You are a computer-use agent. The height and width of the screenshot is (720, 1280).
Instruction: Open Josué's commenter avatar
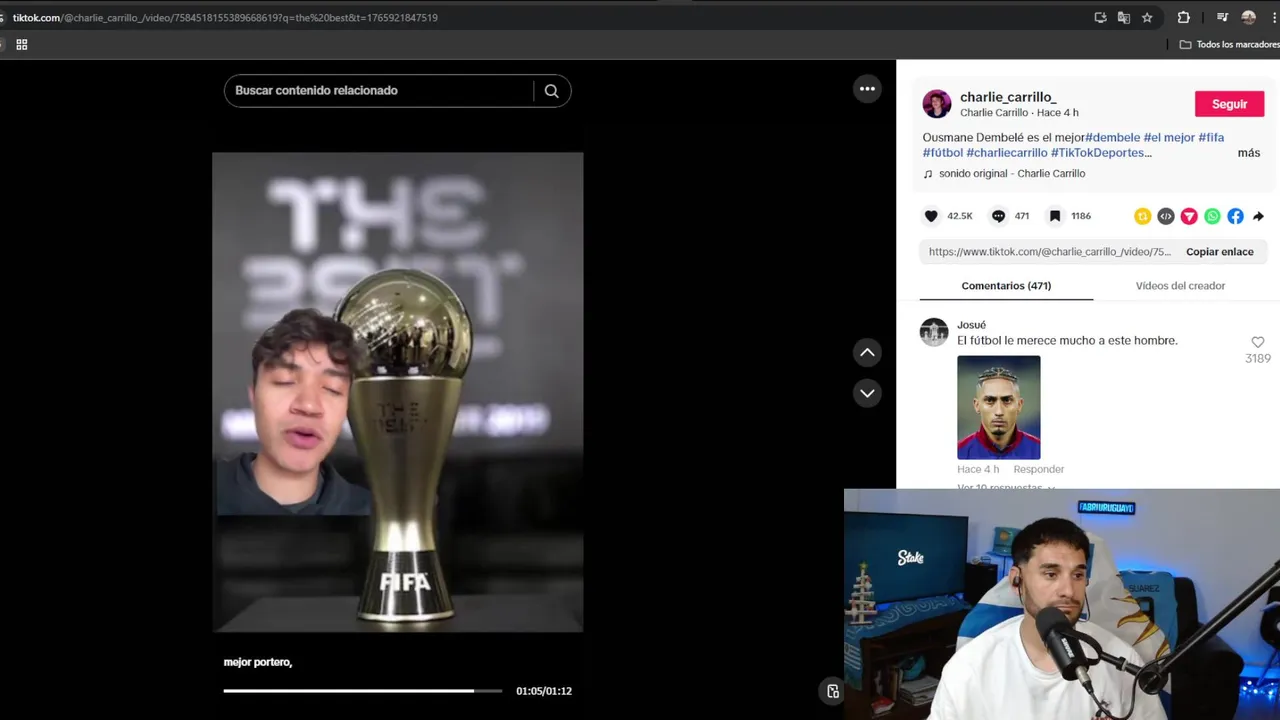(x=934, y=332)
